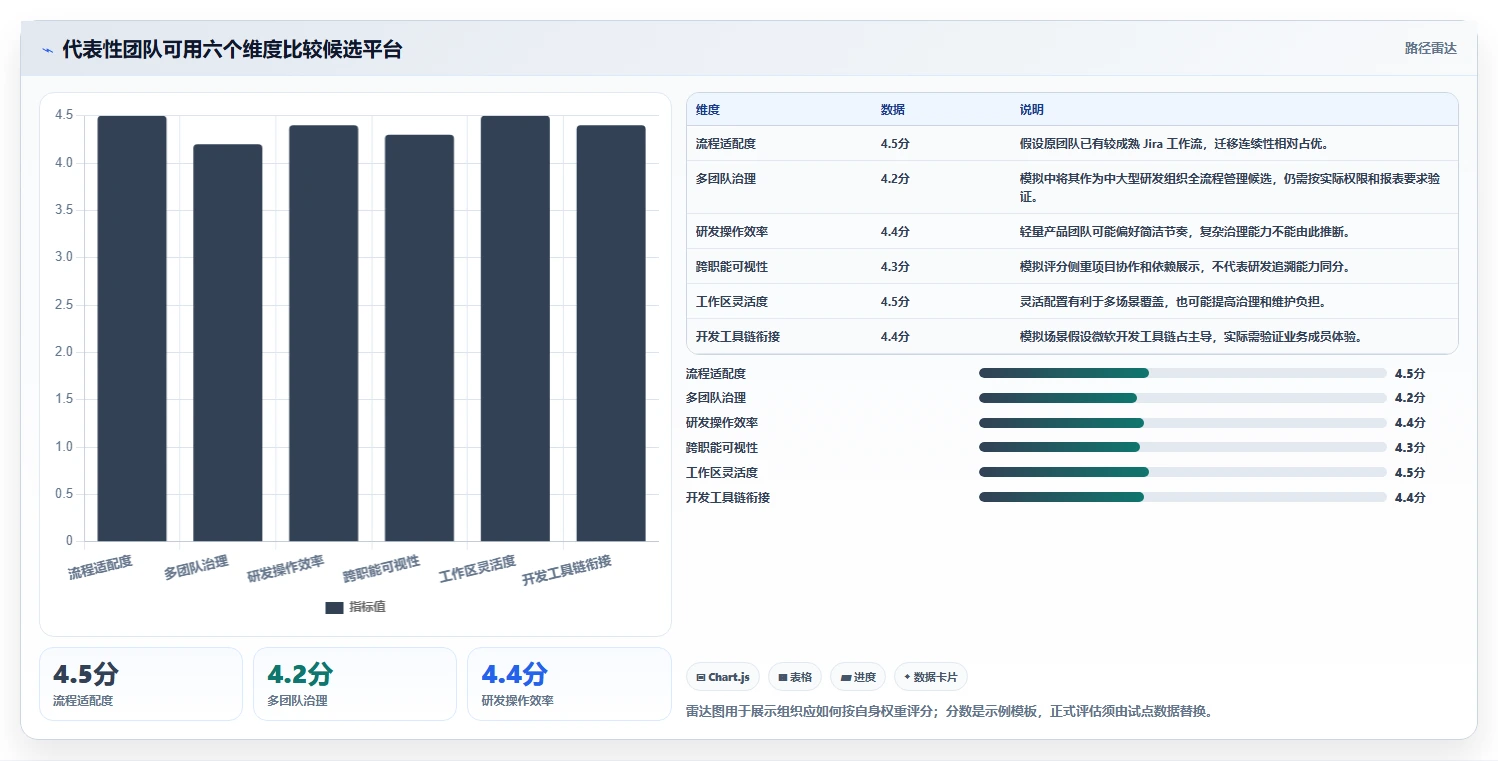Click the 多团队治理 progress bar
The height and width of the screenshot is (761, 1498).
tap(1183, 398)
